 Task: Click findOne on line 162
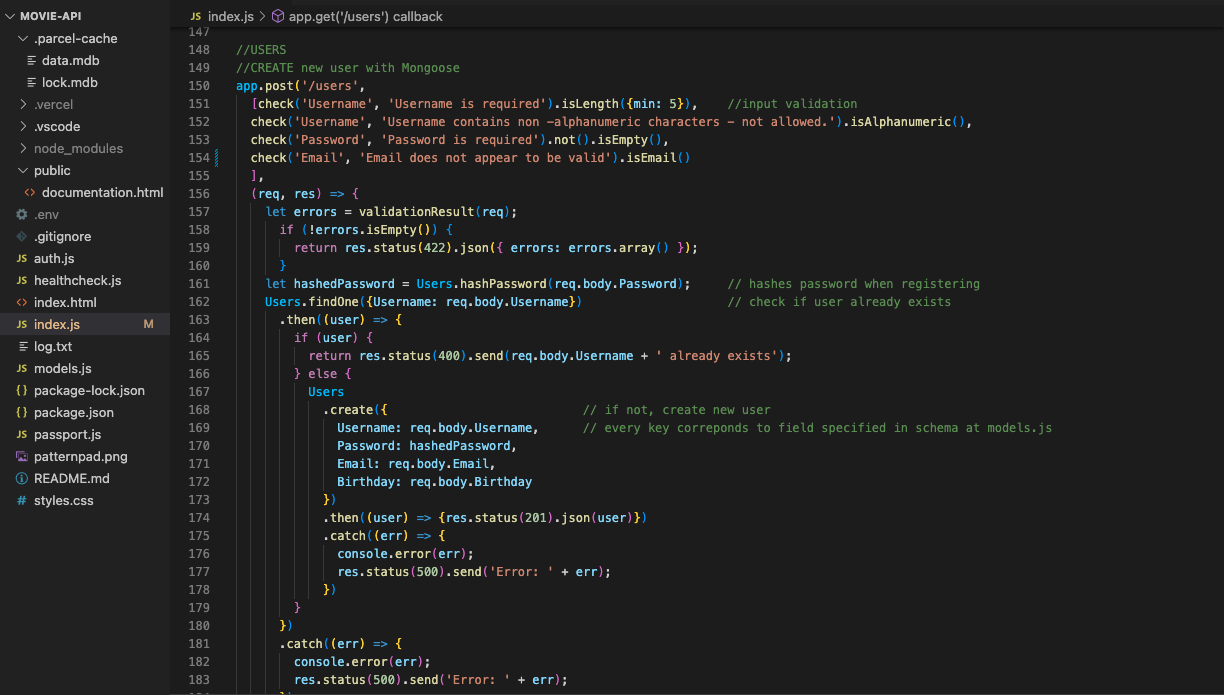tap(334, 302)
